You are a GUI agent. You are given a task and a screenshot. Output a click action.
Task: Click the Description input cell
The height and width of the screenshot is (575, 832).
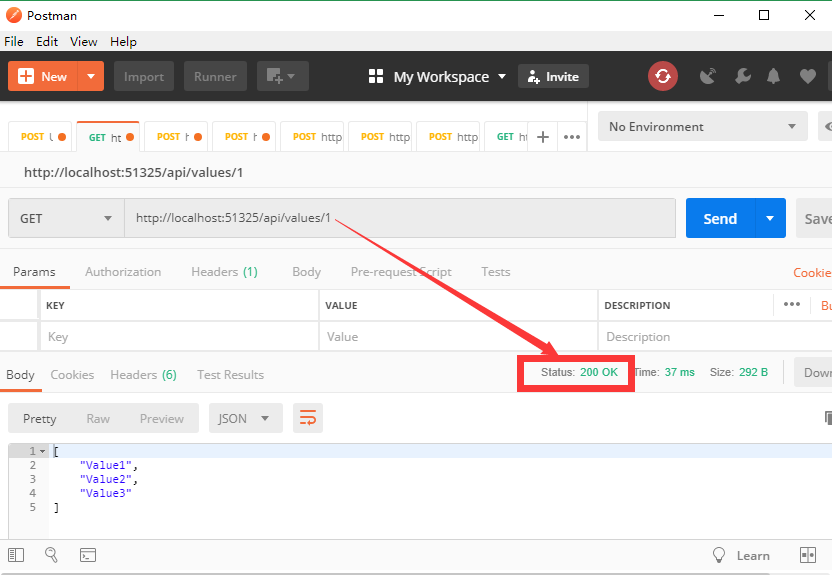tap(715, 336)
